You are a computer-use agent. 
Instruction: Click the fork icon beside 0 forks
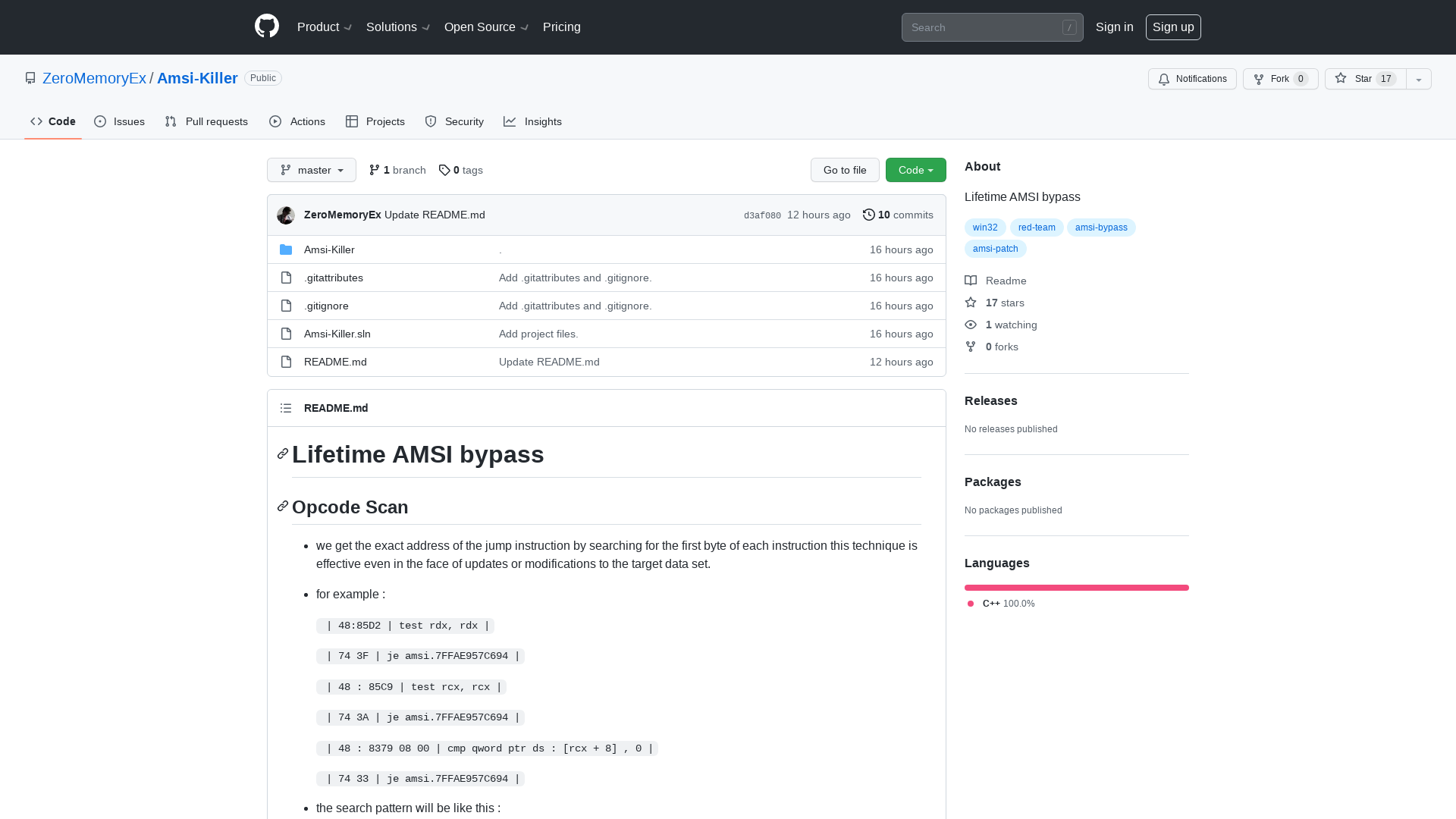(971, 347)
